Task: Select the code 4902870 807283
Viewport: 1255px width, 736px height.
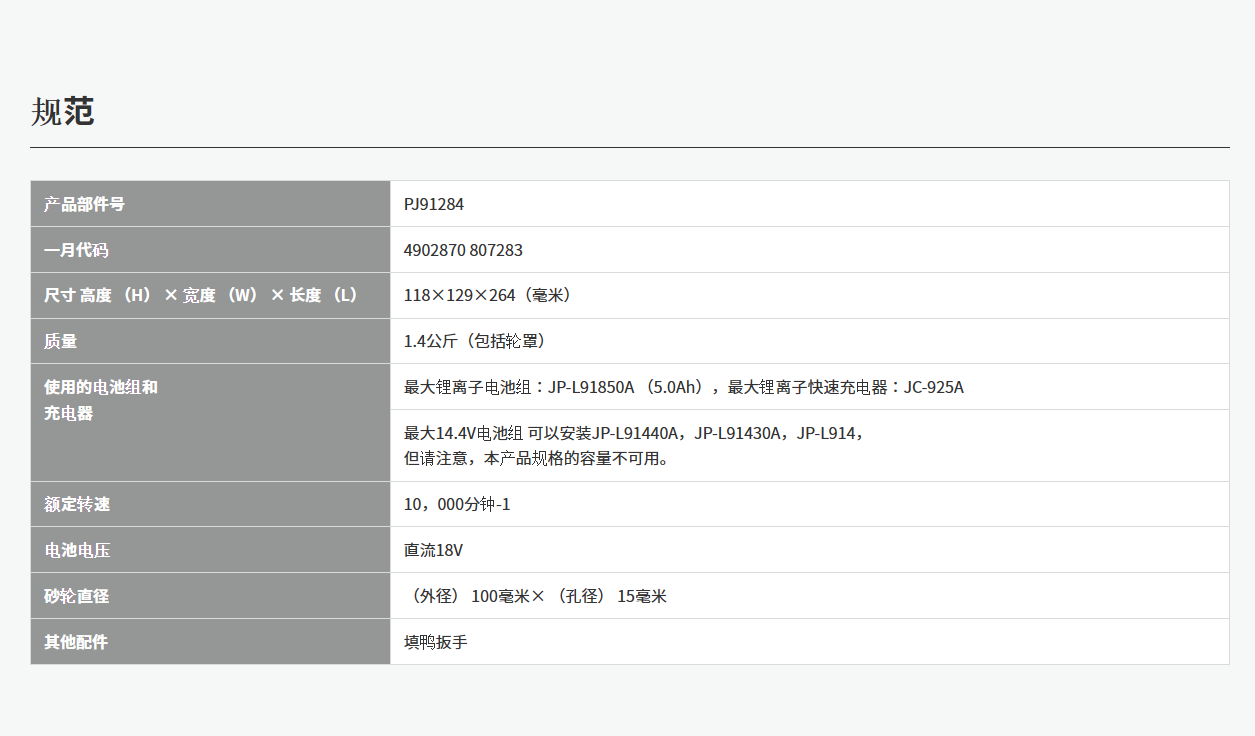Action: click(x=463, y=250)
